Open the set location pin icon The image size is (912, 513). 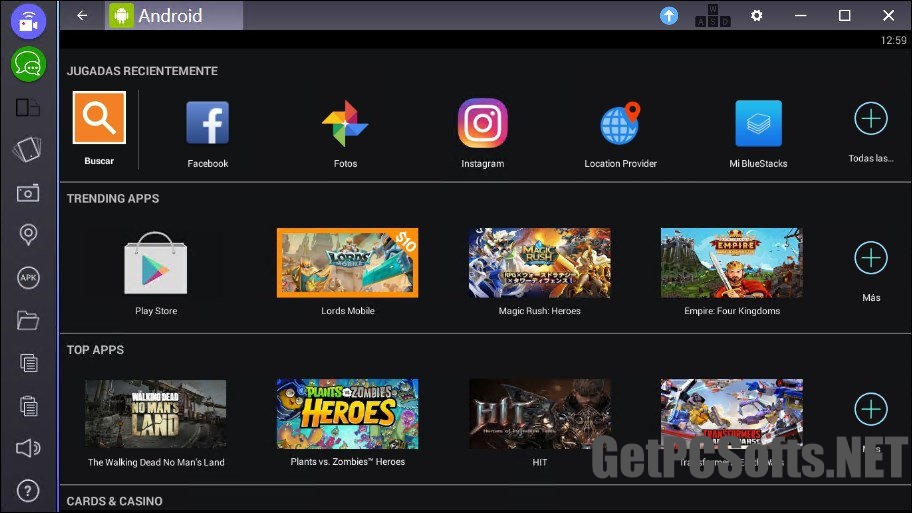28,234
